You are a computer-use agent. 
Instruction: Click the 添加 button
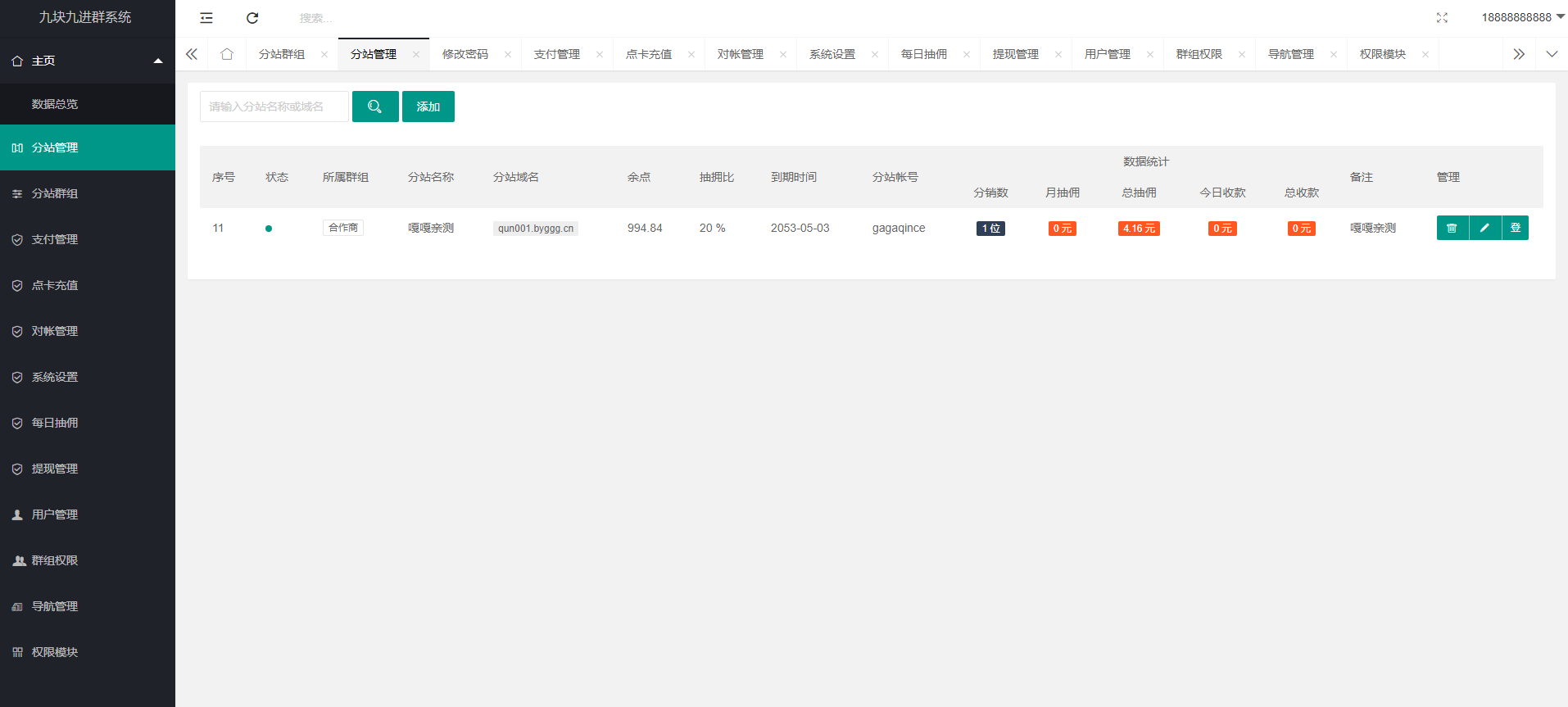click(428, 107)
